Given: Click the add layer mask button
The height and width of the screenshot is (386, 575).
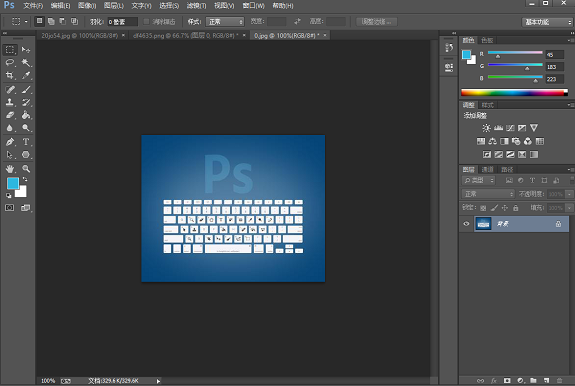Looking at the screenshot, I should [x=507, y=381].
